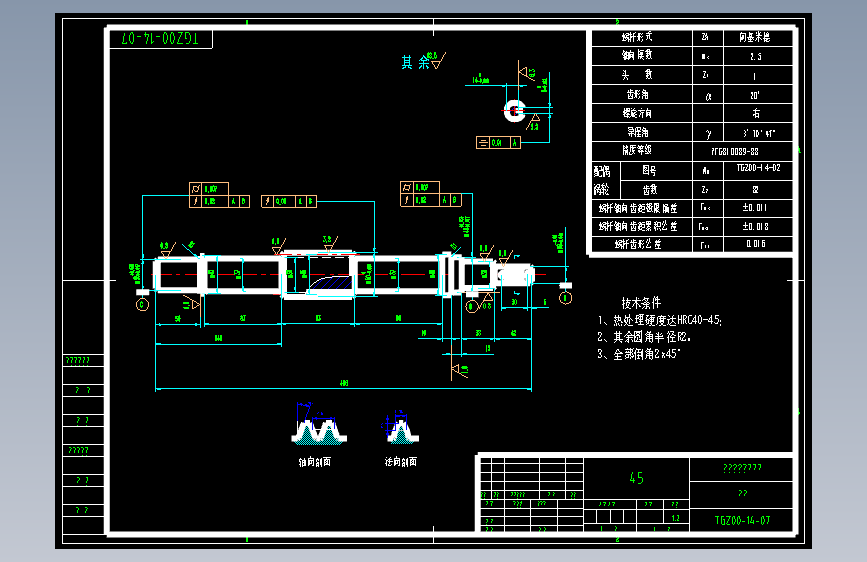Select note 2 about fillet radius R2
This screenshot has height=562, width=867.
point(644,337)
